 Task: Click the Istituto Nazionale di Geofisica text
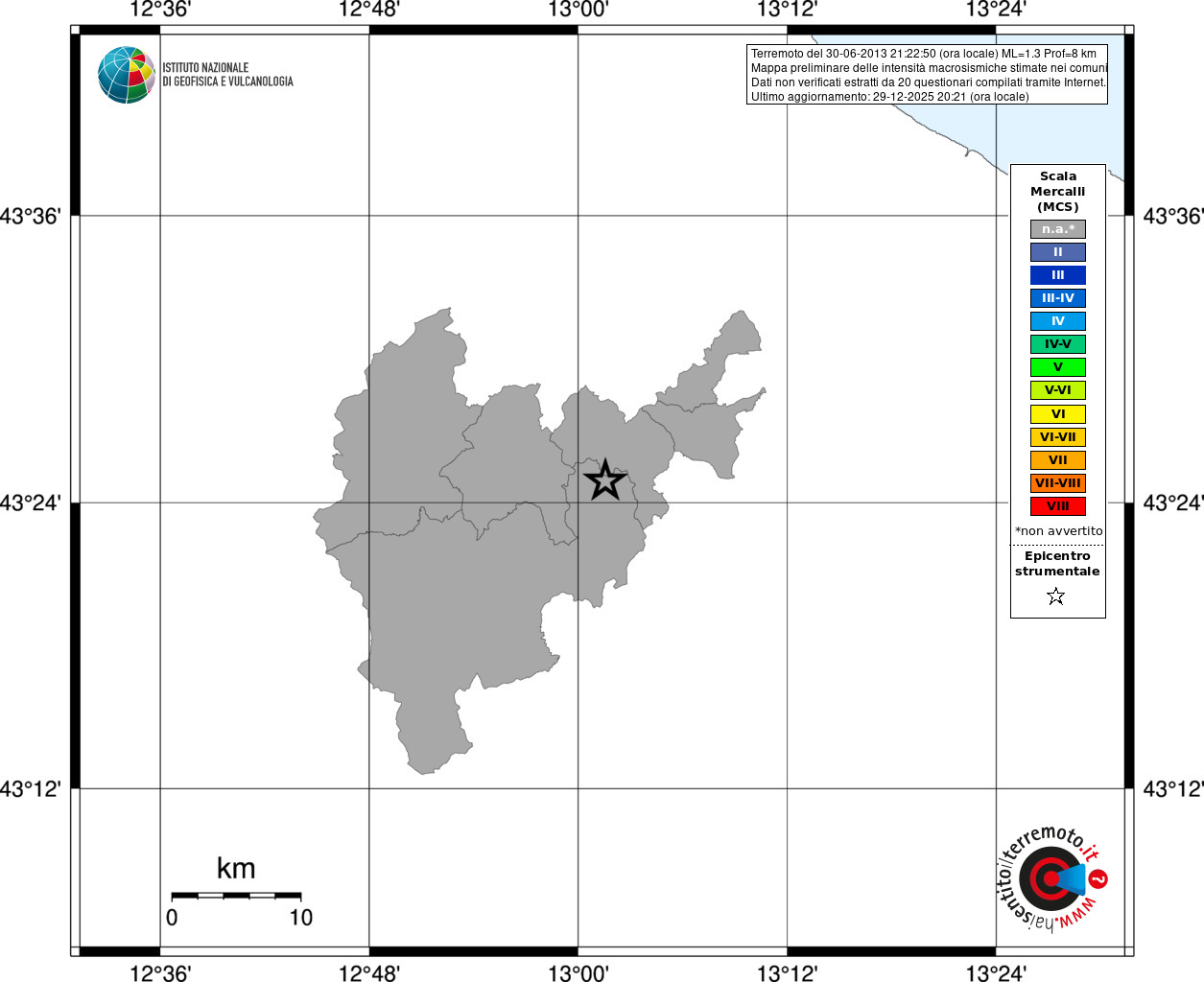point(227,75)
